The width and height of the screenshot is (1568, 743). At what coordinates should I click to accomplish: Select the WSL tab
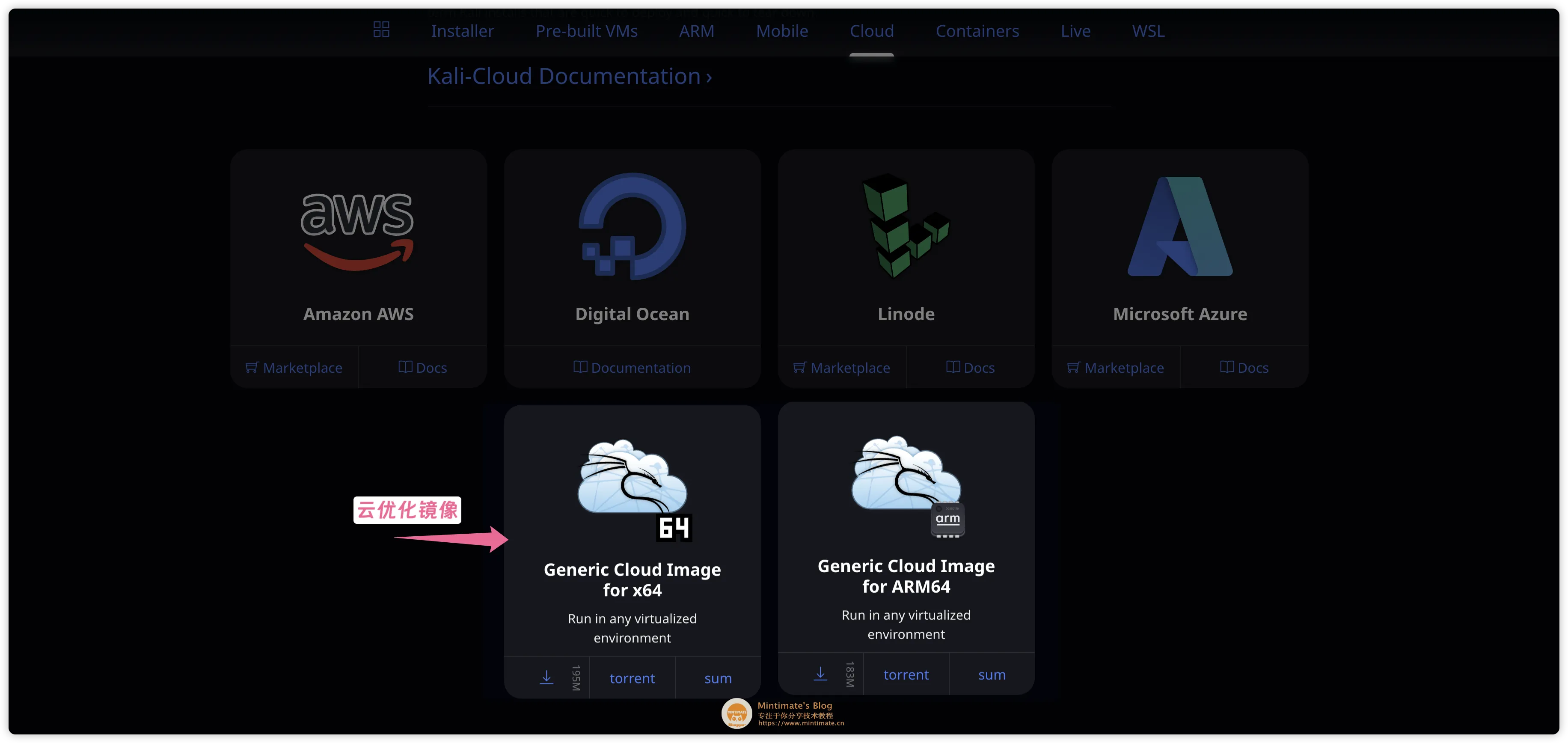coord(1148,31)
